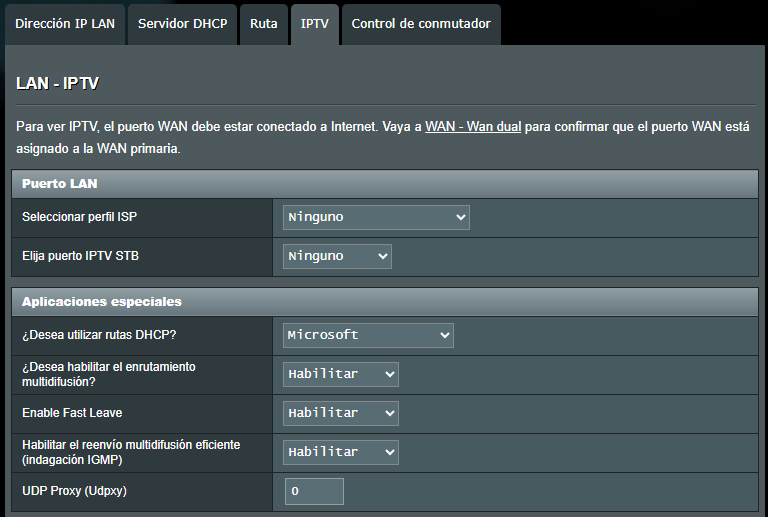Follow the WAN - Wan dual link
The width and height of the screenshot is (768, 517).
(x=473, y=127)
